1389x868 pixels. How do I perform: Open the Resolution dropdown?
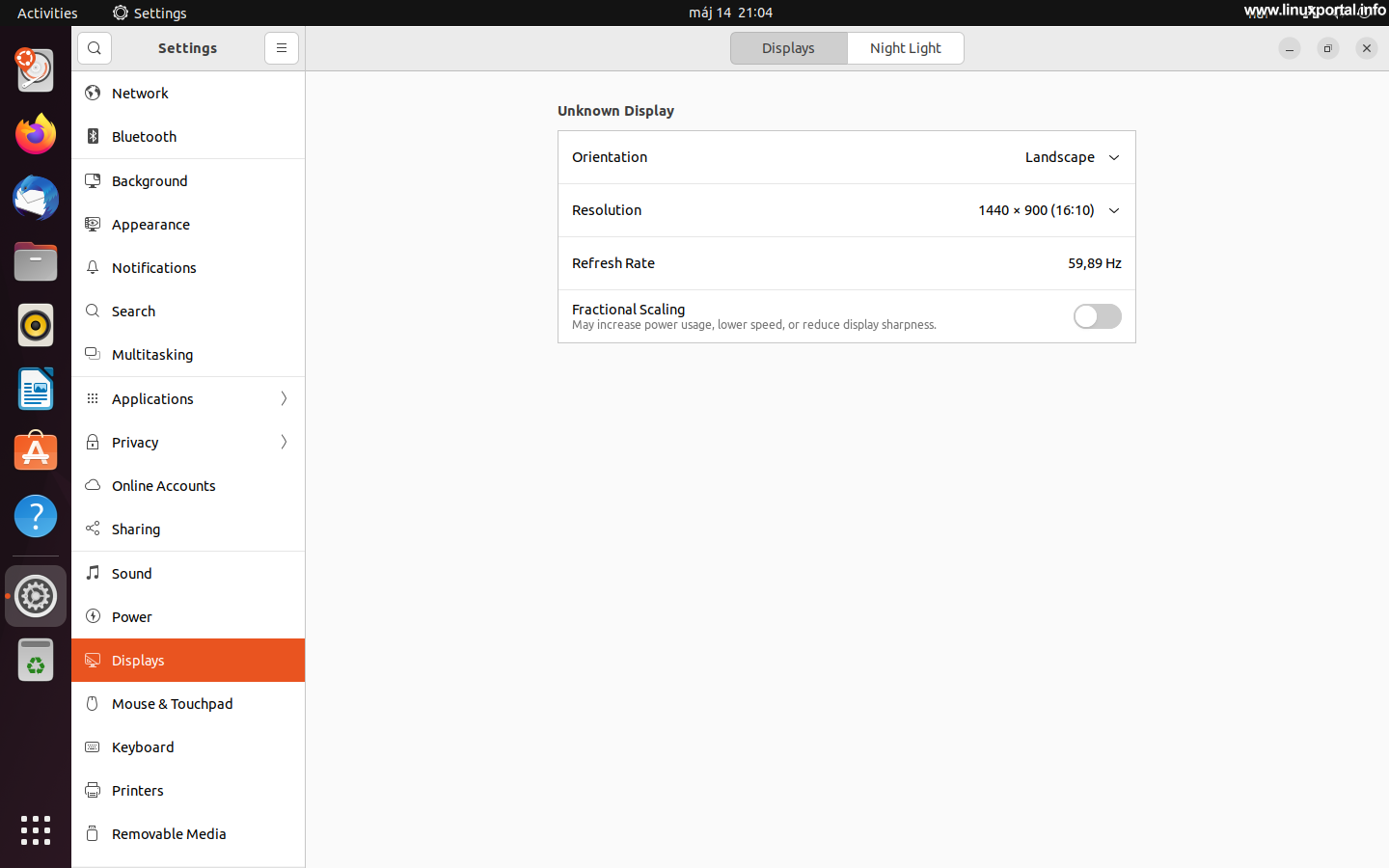1048,210
